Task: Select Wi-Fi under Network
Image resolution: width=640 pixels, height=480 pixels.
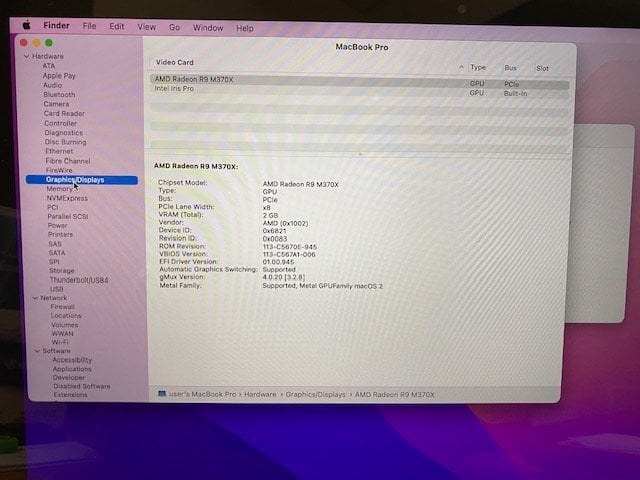Action: click(60, 342)
